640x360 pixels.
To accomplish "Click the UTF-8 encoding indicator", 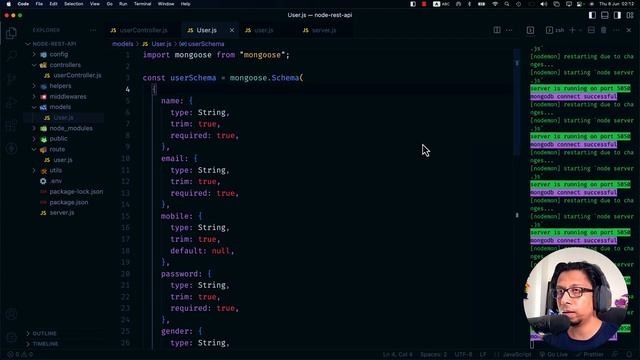I will tap(463, 355).
